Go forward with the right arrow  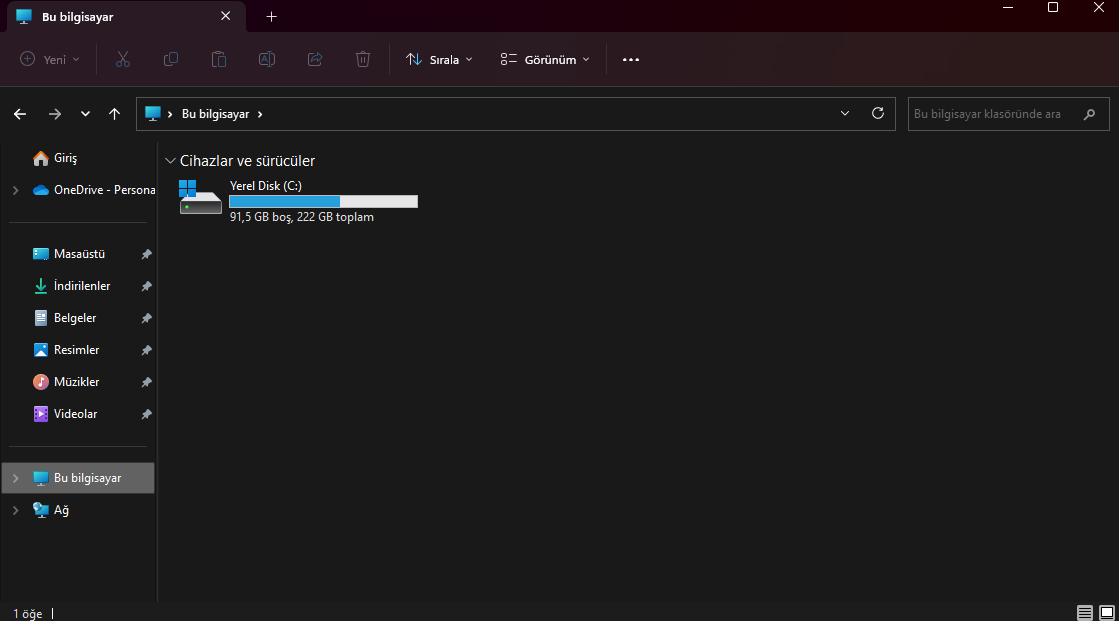coord(54,114)
